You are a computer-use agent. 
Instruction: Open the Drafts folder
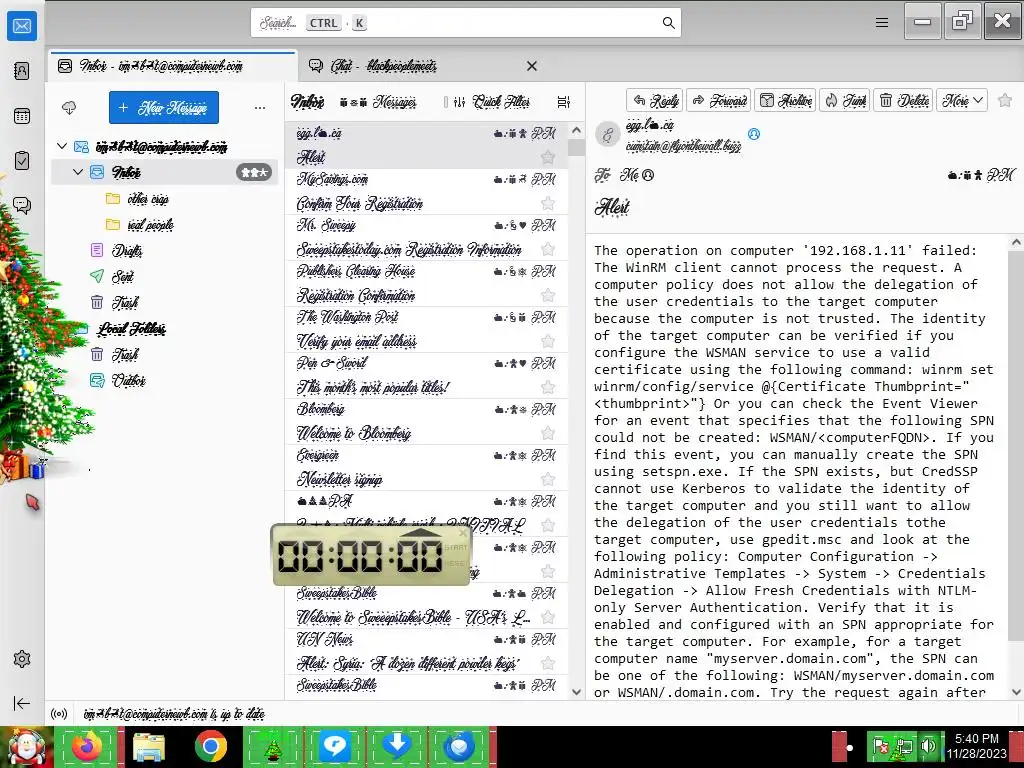pos(127,251)
